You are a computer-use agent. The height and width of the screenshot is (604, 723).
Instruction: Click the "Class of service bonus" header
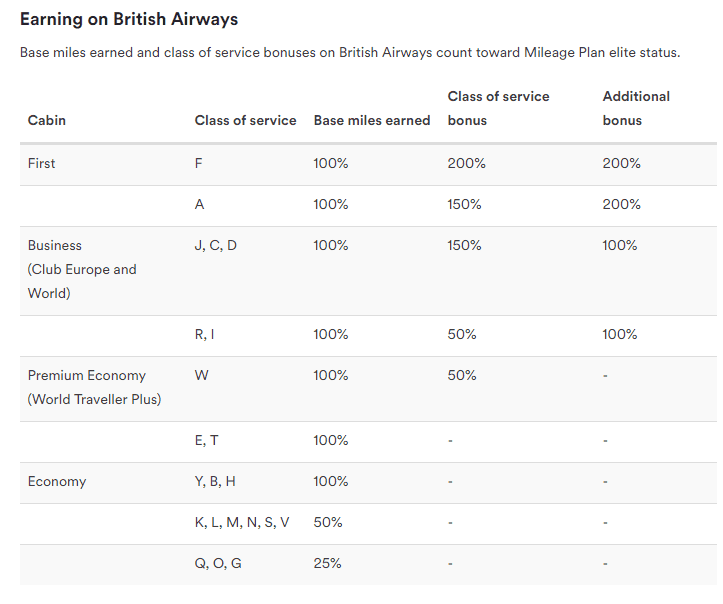[x=498, y=108]
